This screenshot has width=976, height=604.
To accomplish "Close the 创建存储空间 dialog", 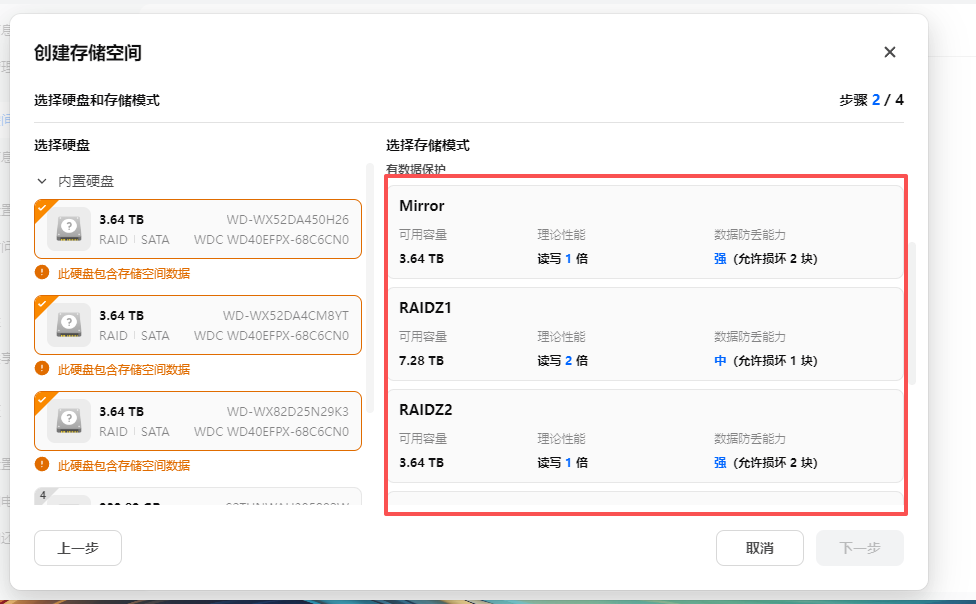I will [889, 52].
